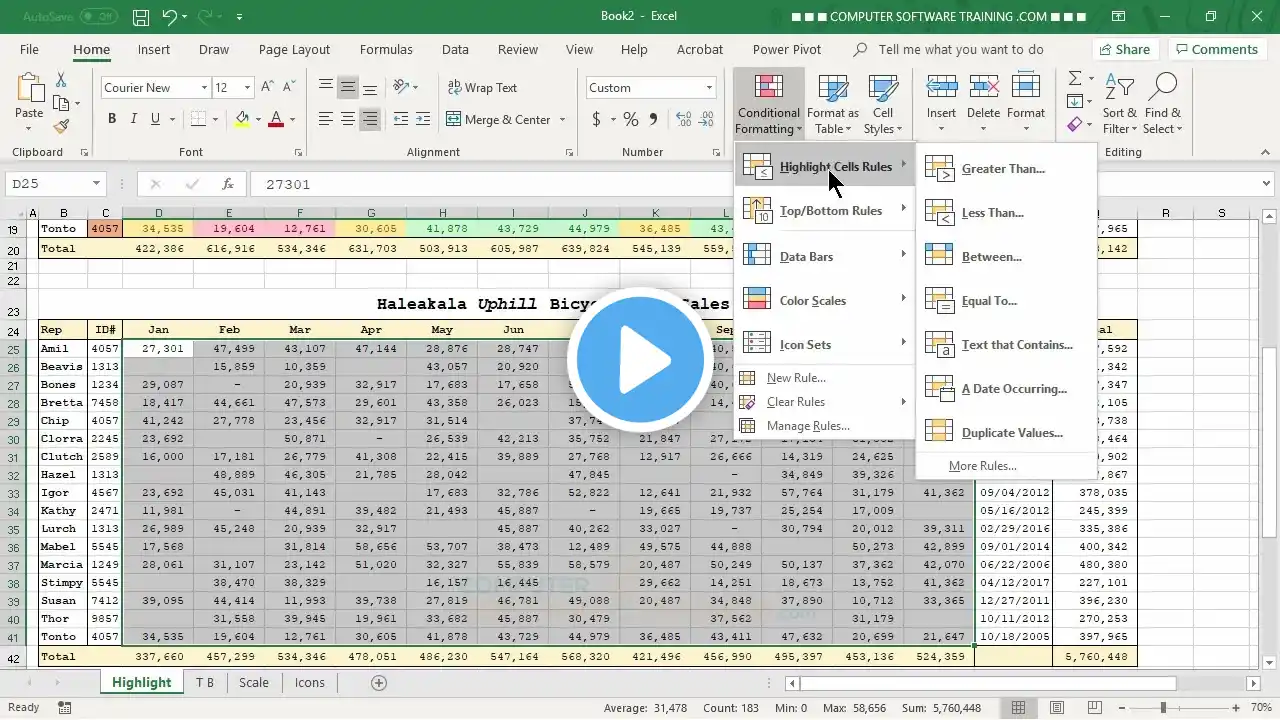1280x720 pixels.
Task: Switch to Page Layout view in status bar
Action: pyautogui.click(x=1056, y=708)
